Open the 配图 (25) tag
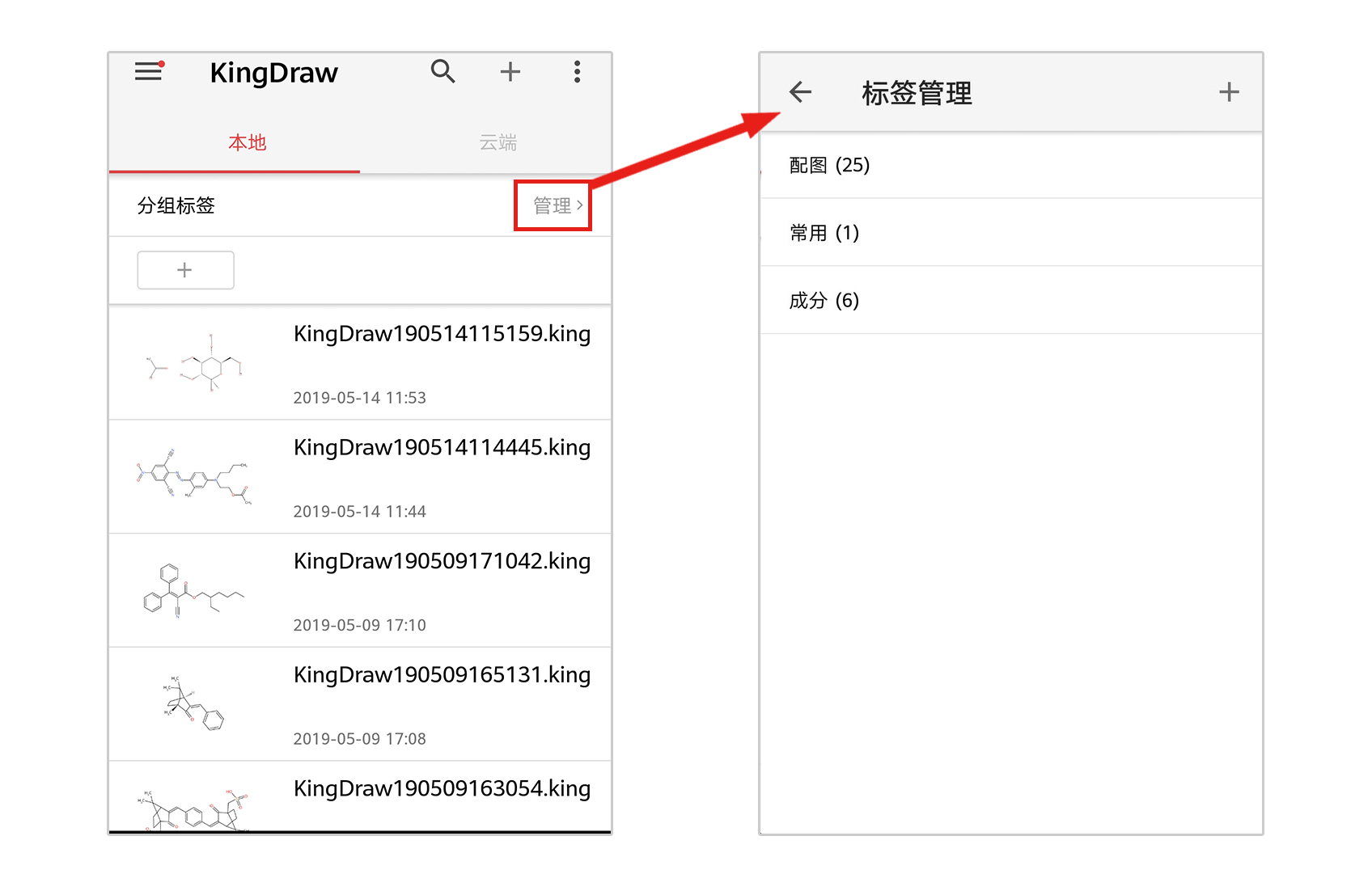 tap(1011, 165)
